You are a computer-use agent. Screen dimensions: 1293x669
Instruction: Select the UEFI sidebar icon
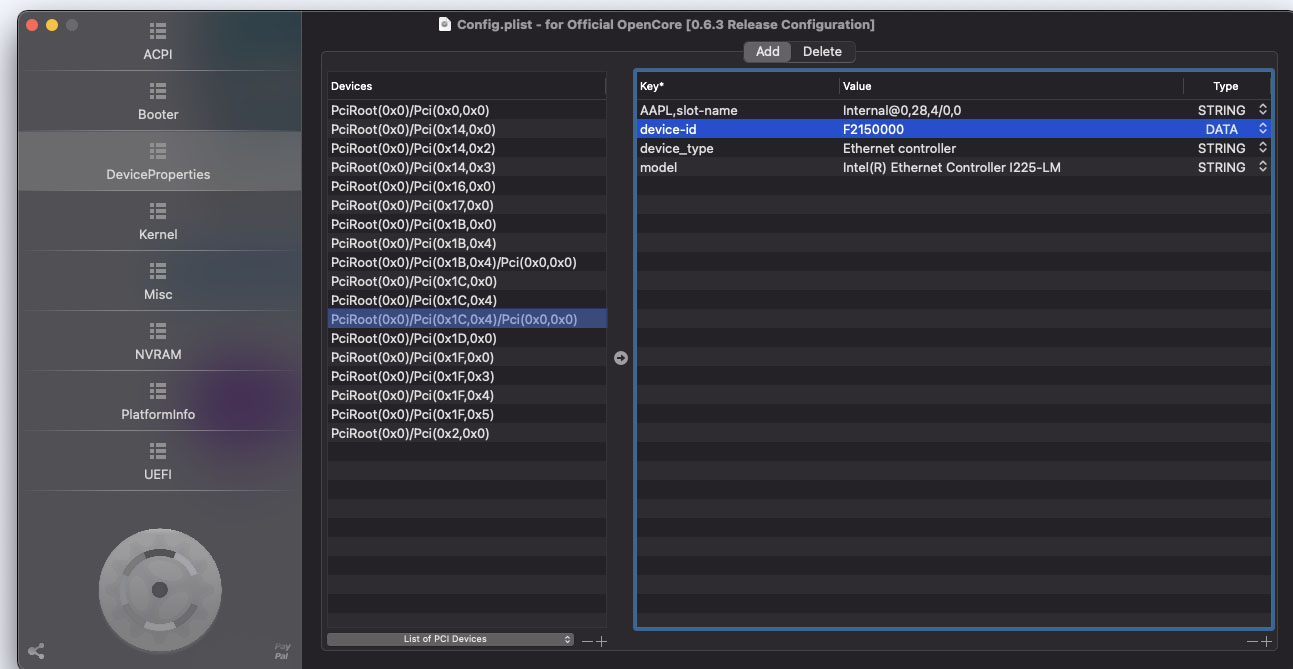click(158, 462)
